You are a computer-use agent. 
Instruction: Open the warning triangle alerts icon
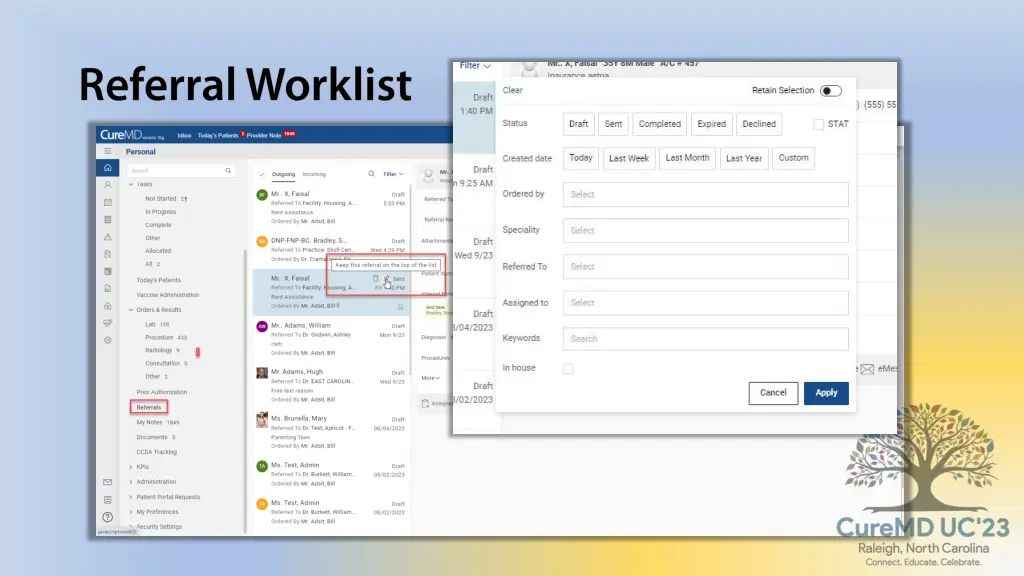108,236
